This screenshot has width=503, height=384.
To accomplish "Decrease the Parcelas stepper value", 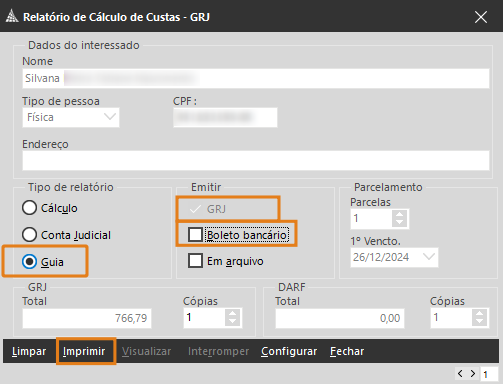I will pos(399,223).
